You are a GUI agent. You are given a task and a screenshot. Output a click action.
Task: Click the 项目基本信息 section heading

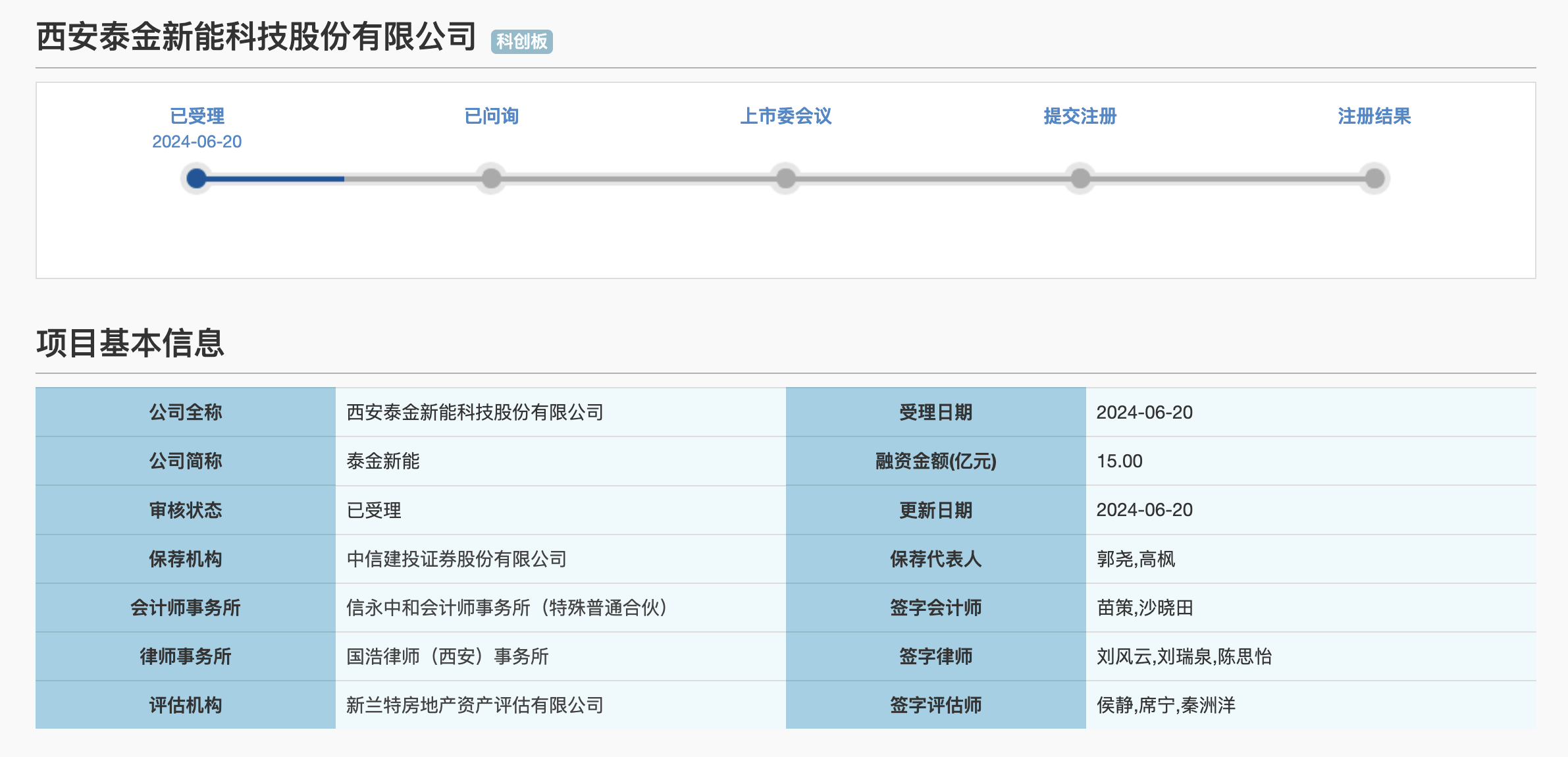click(130, 343)
